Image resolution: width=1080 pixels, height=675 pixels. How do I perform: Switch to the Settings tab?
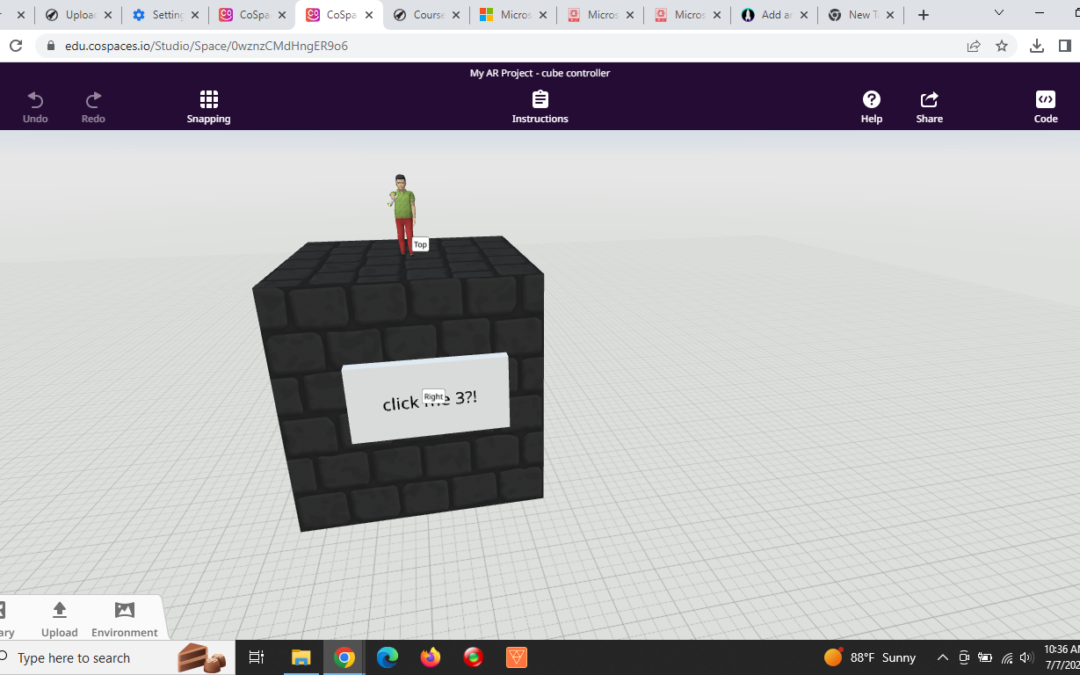coord(165,15)
